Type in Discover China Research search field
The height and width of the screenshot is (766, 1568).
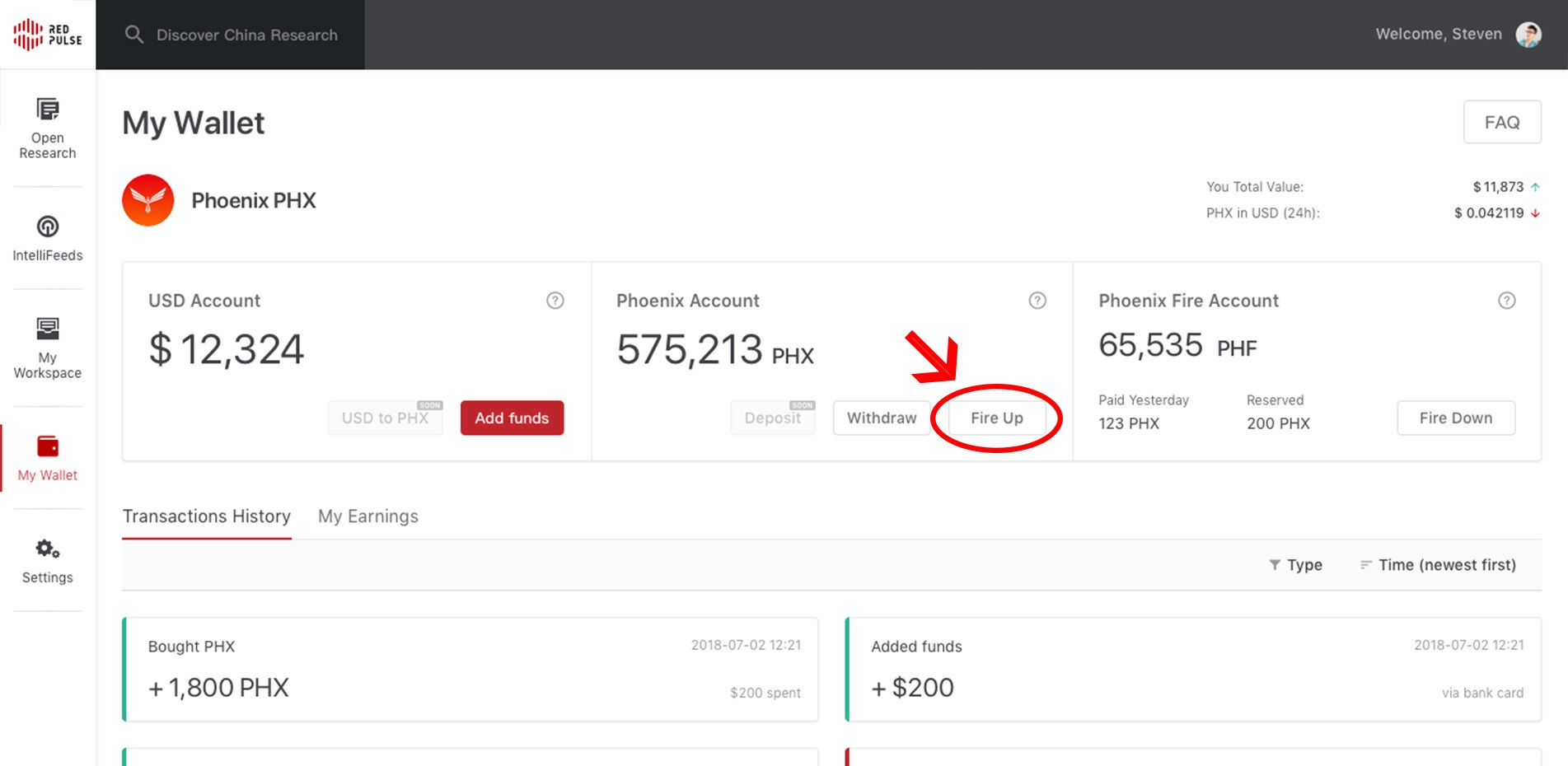coord(247,35)
